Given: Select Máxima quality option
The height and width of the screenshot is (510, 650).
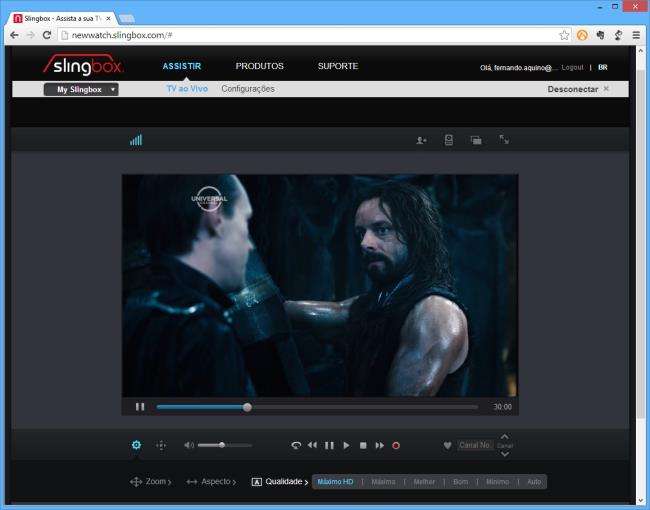Looking at the screenshot, I should coord(383,482).
